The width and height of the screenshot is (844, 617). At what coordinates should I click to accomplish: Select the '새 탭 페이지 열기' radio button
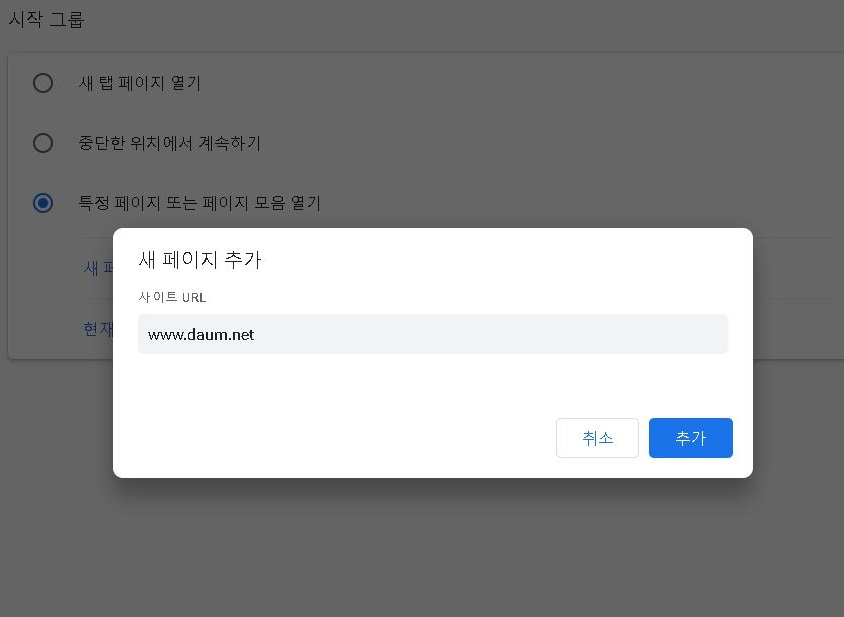point(43,83)
